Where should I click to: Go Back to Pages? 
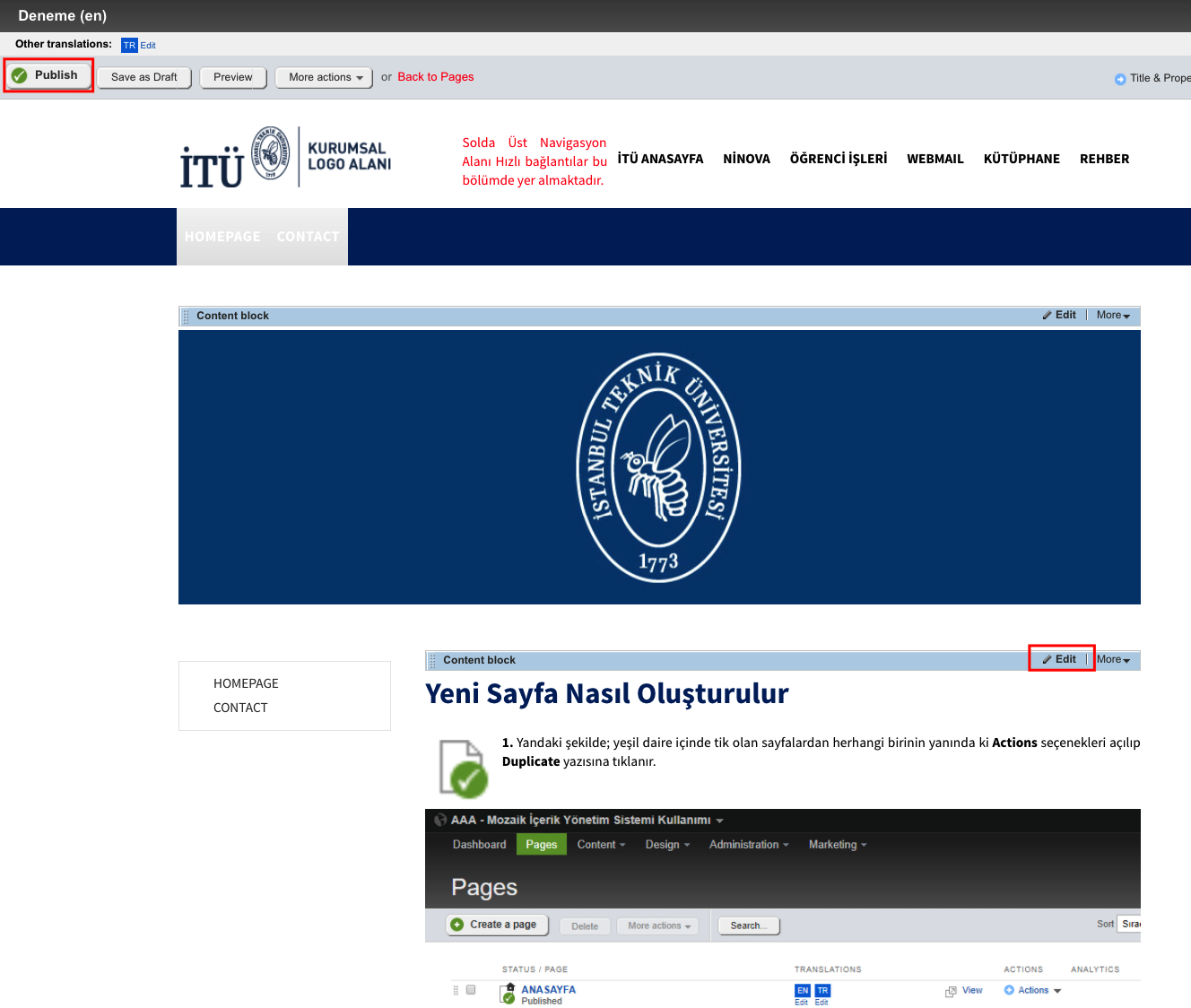(x=436, y=77)
